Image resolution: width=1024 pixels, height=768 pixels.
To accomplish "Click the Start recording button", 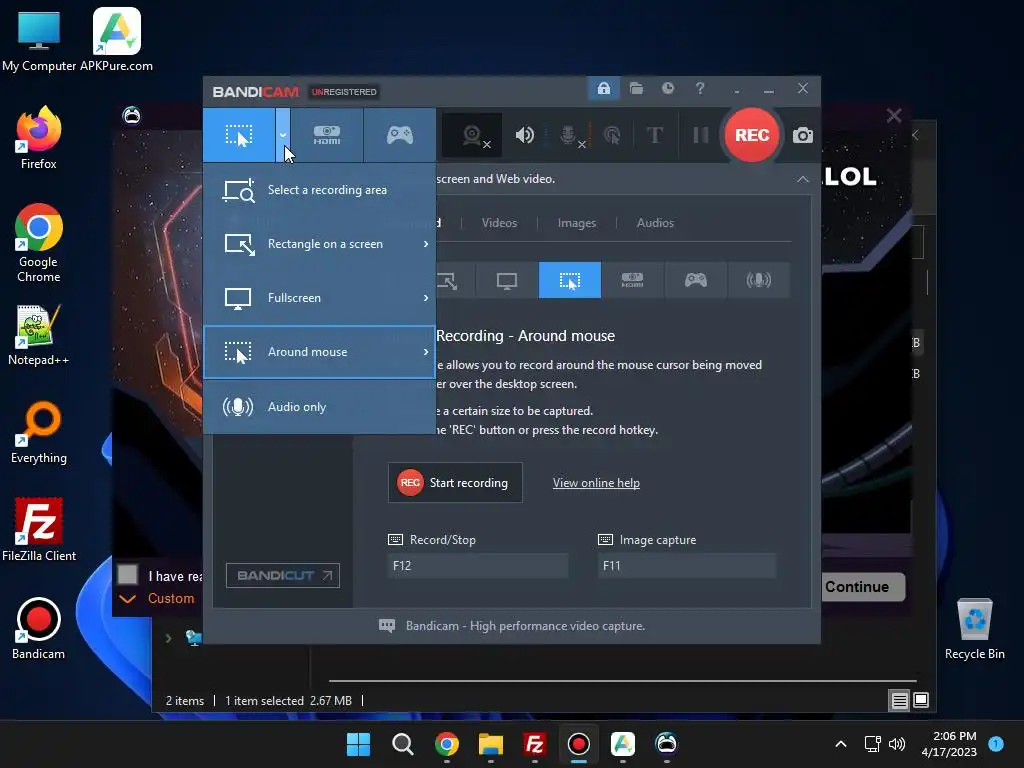I will point(455,483).
